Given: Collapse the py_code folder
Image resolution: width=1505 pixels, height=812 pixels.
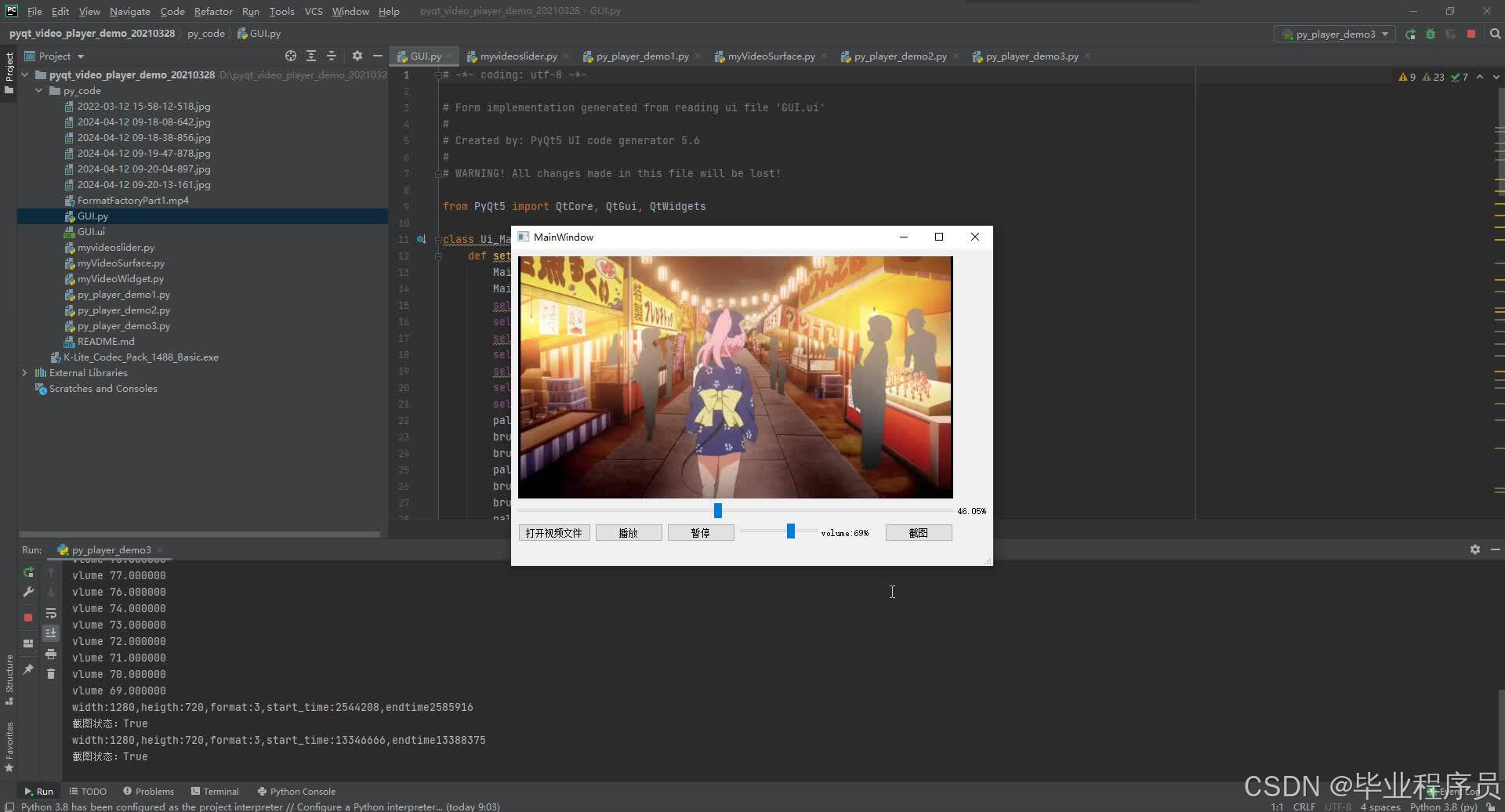Looking at the screenshot, I should click(39, 90).
